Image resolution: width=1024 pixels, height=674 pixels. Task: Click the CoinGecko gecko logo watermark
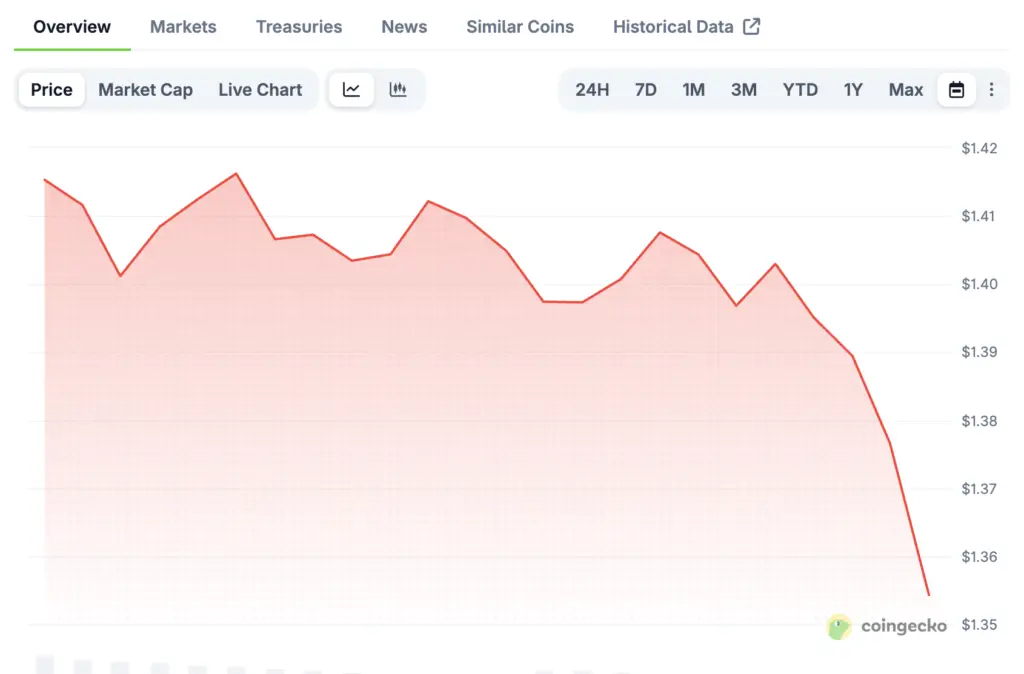838,627
